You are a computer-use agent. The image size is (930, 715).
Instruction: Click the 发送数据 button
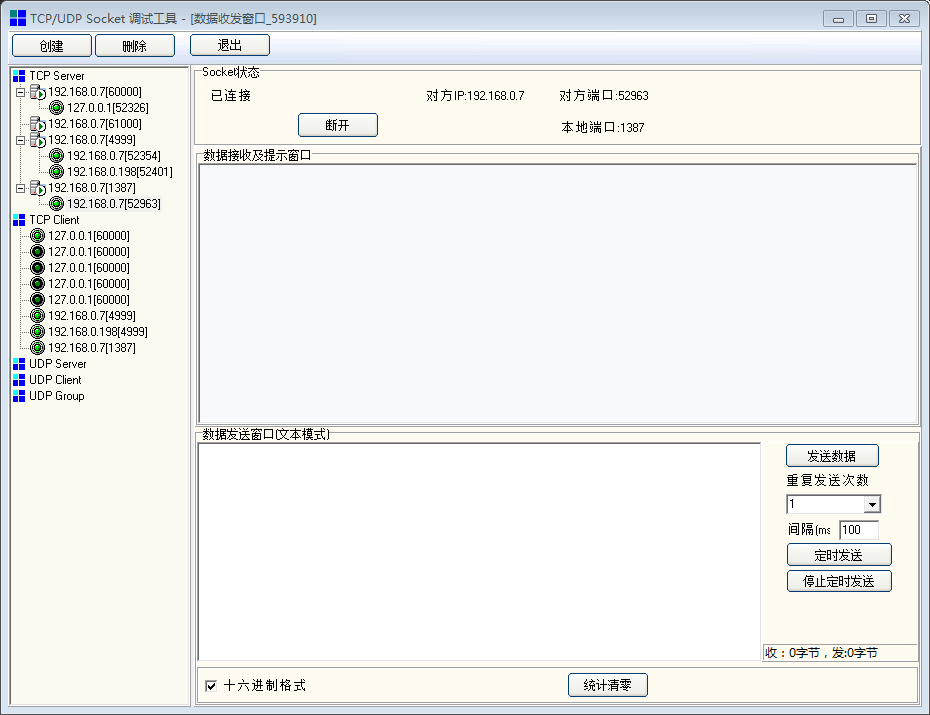click(x=832, y=456)
